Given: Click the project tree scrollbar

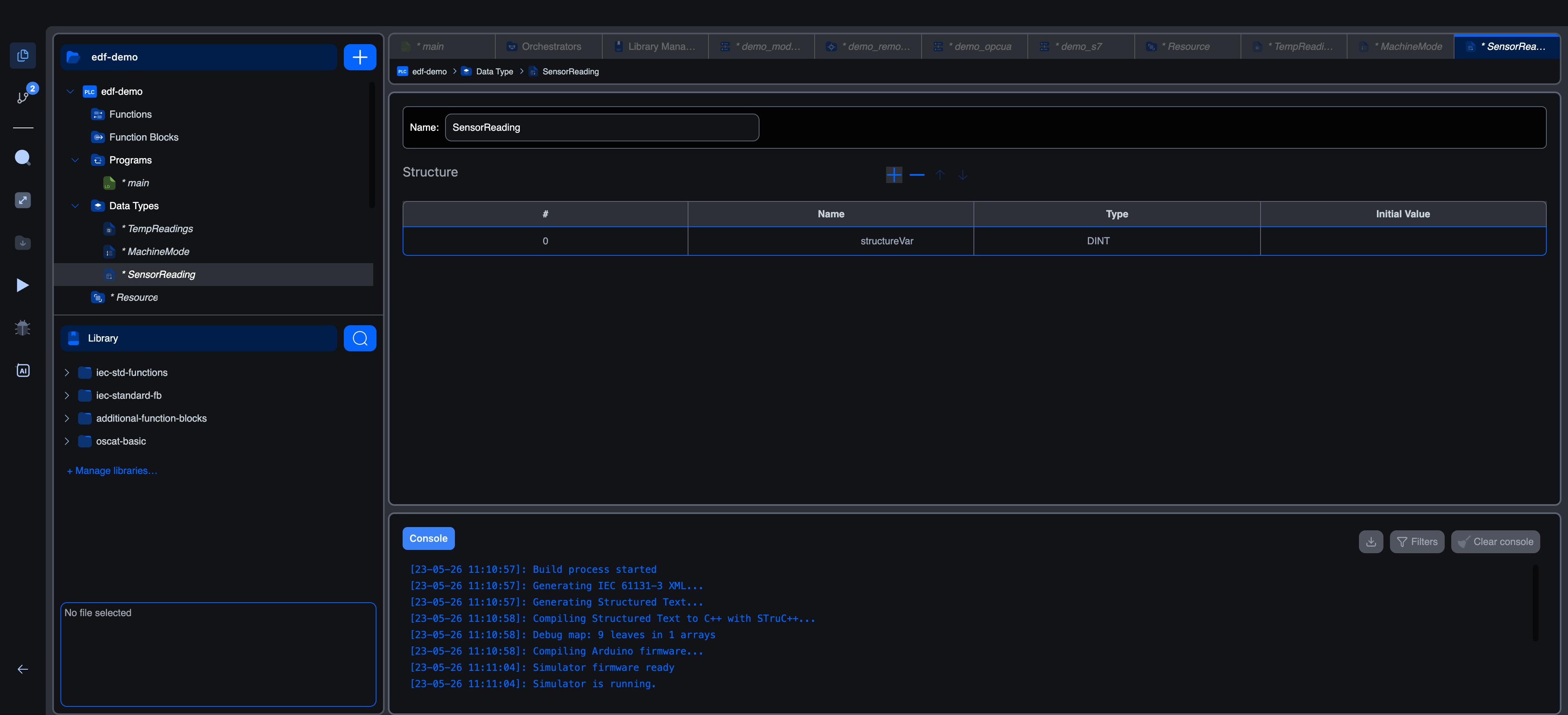Looking at the screenshot, I should 371,145.
